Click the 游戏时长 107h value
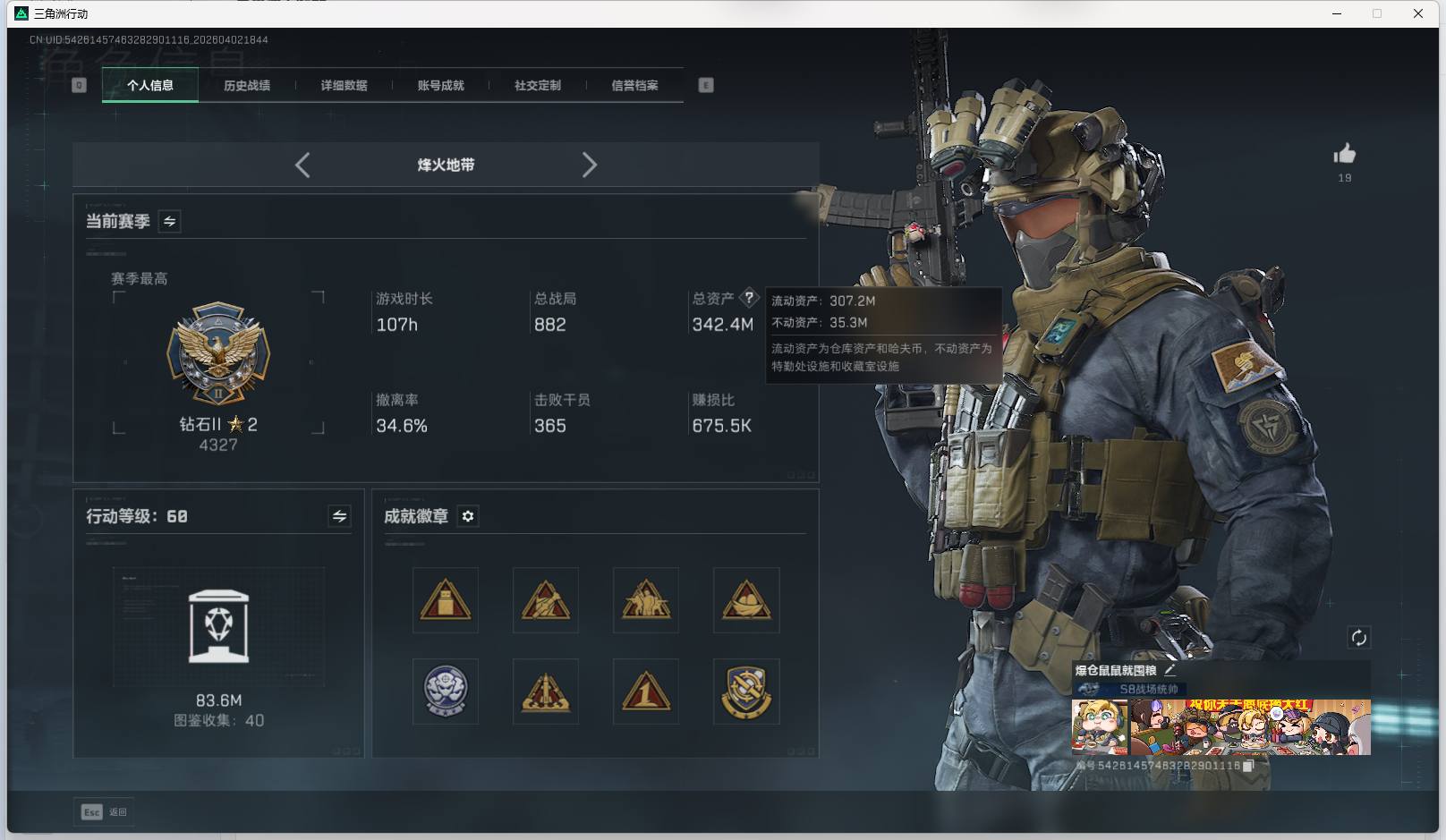 (397, 325)
